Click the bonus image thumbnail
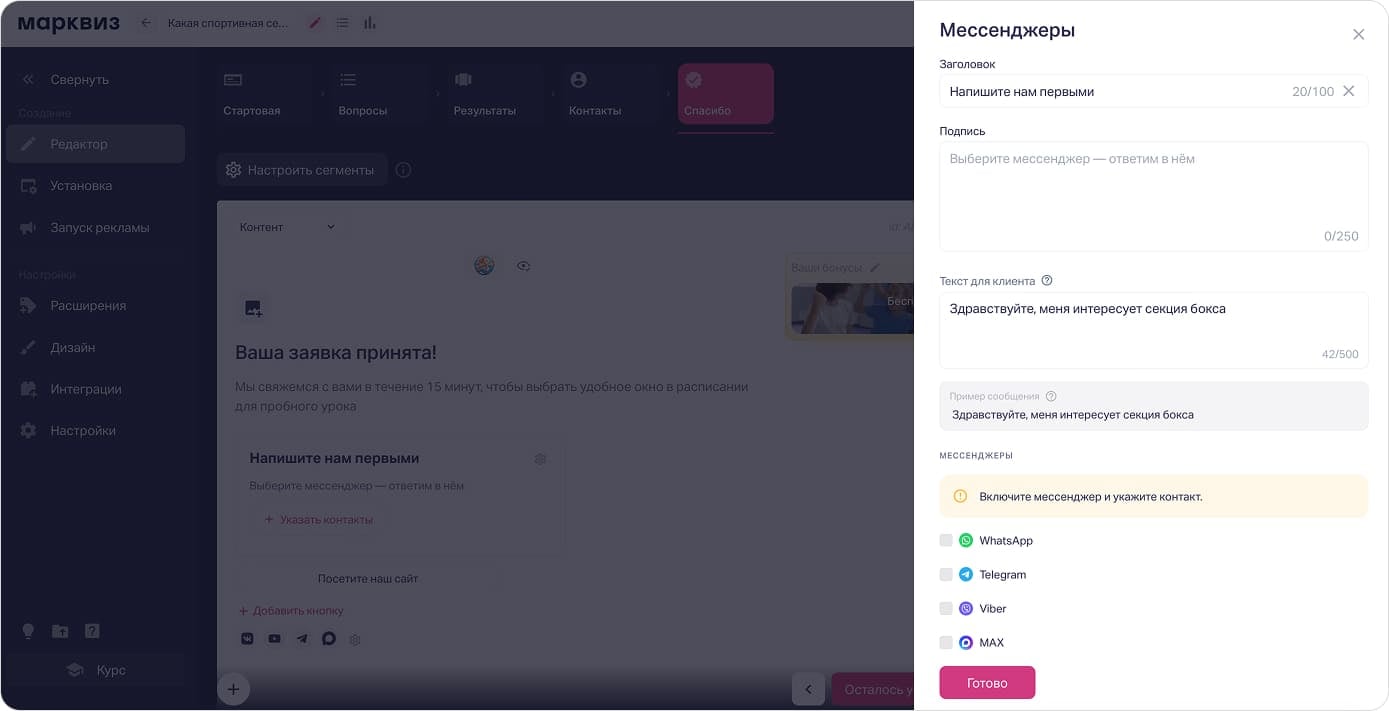 [853, 309]
